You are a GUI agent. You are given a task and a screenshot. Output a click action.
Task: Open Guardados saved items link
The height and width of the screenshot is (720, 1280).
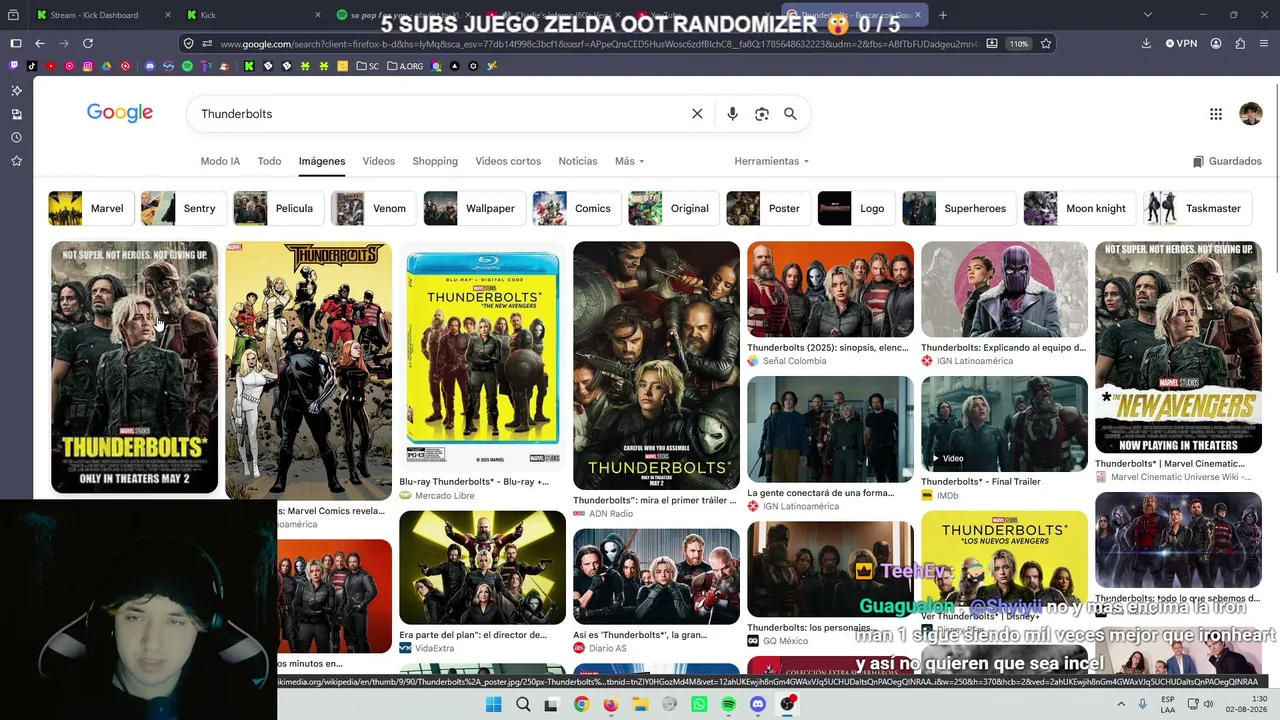click(1227, 161)
